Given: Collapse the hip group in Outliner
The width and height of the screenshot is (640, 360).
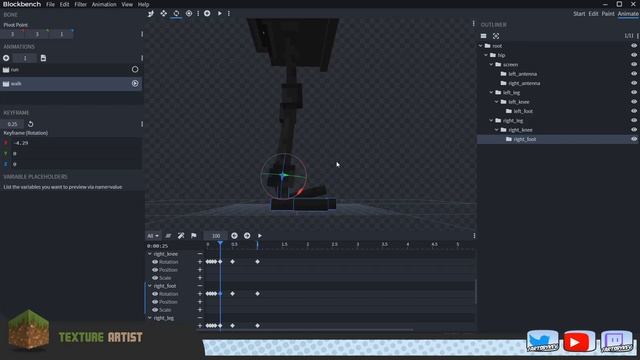Looking at the screenshot, I should coord(486,55).
